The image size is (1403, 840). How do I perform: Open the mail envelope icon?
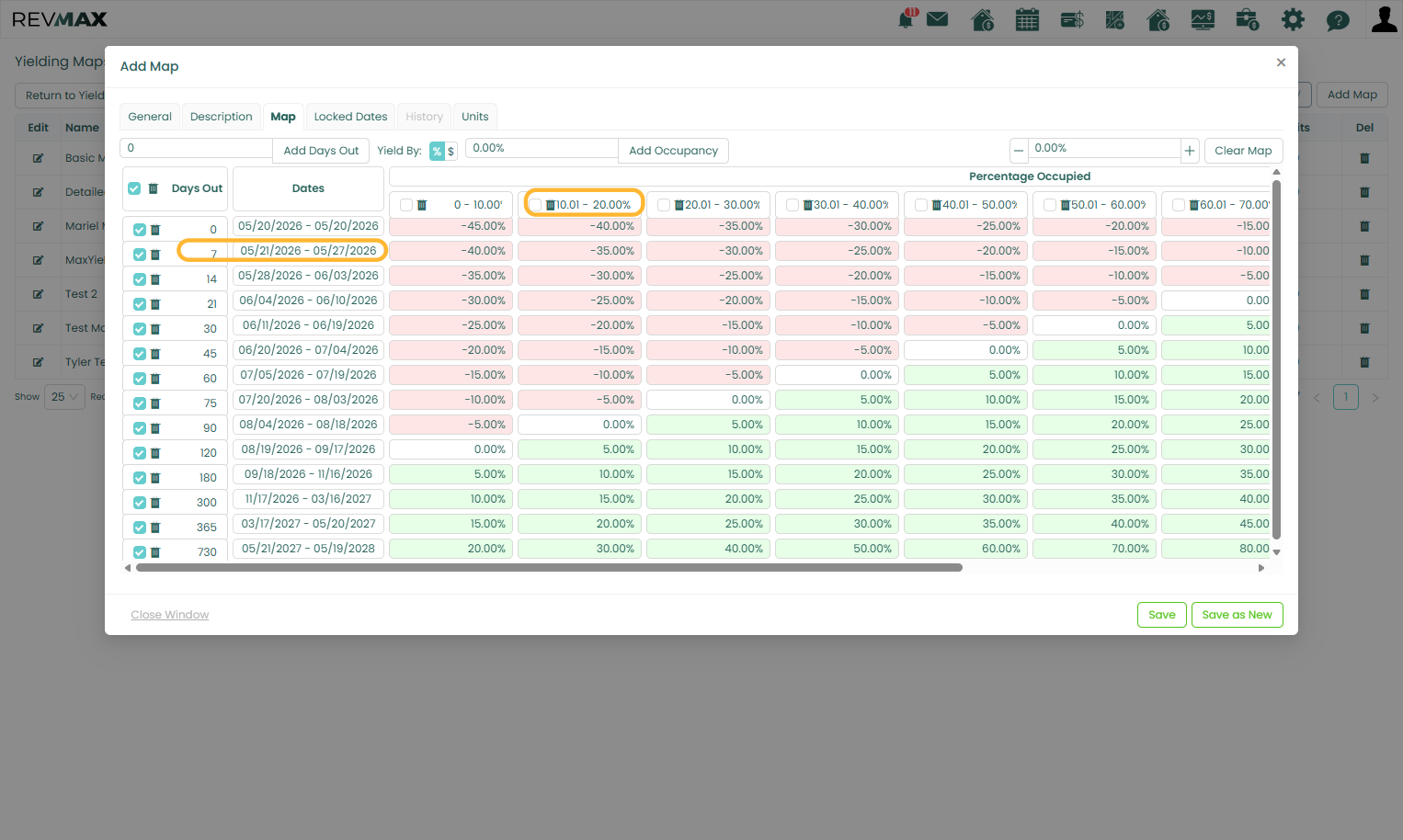coord(938,19)
